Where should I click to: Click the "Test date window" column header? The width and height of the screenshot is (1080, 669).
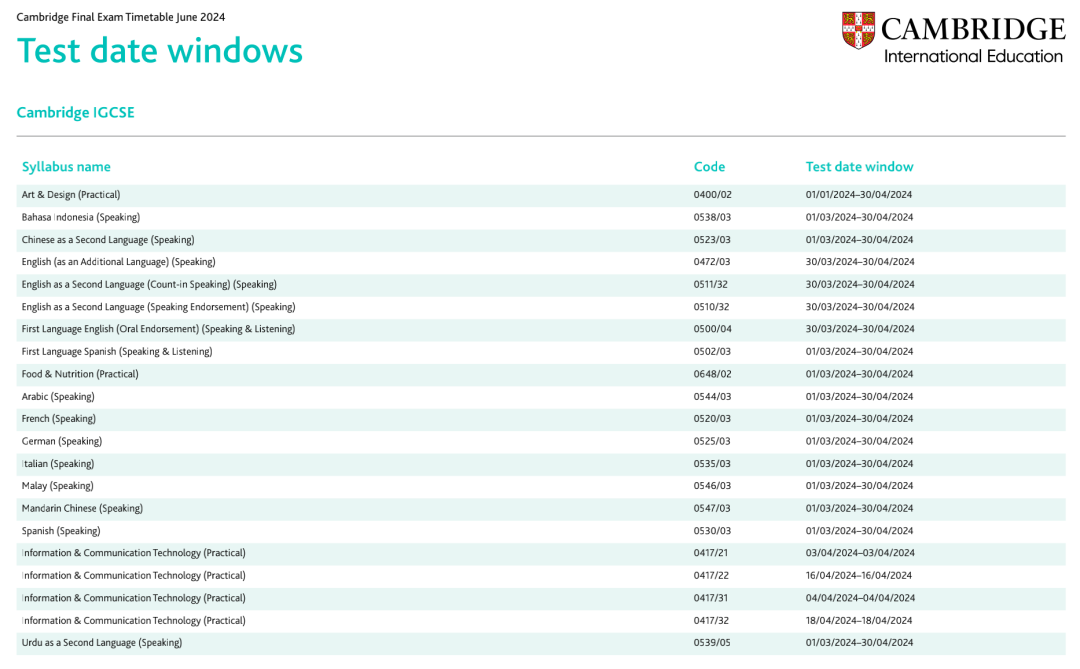pos(859,167)
